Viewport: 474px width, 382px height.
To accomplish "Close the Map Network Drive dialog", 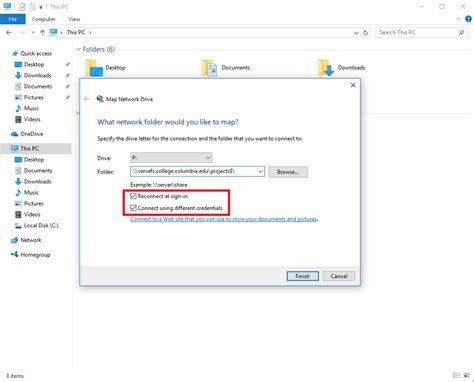I will (x=353, y=85).
